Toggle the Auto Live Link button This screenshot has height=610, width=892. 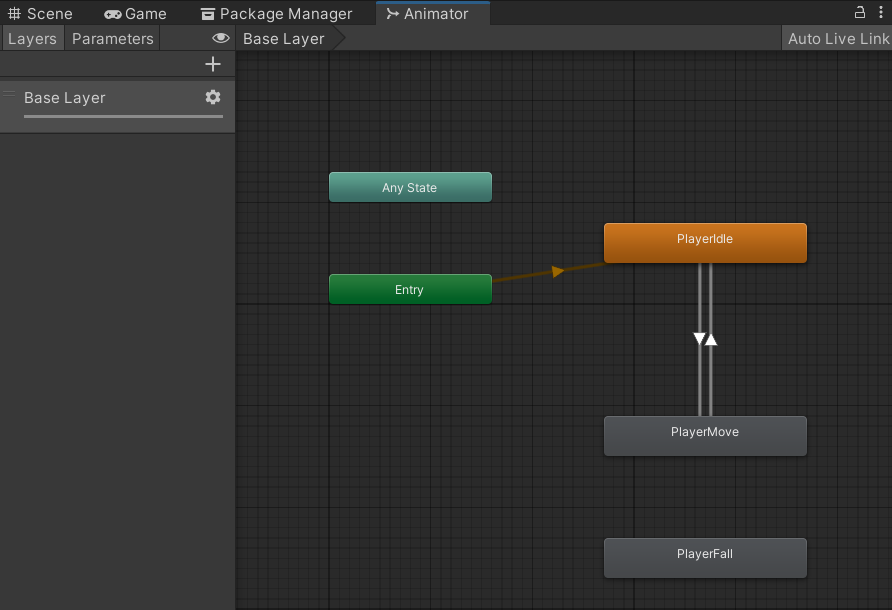[837, 39]
